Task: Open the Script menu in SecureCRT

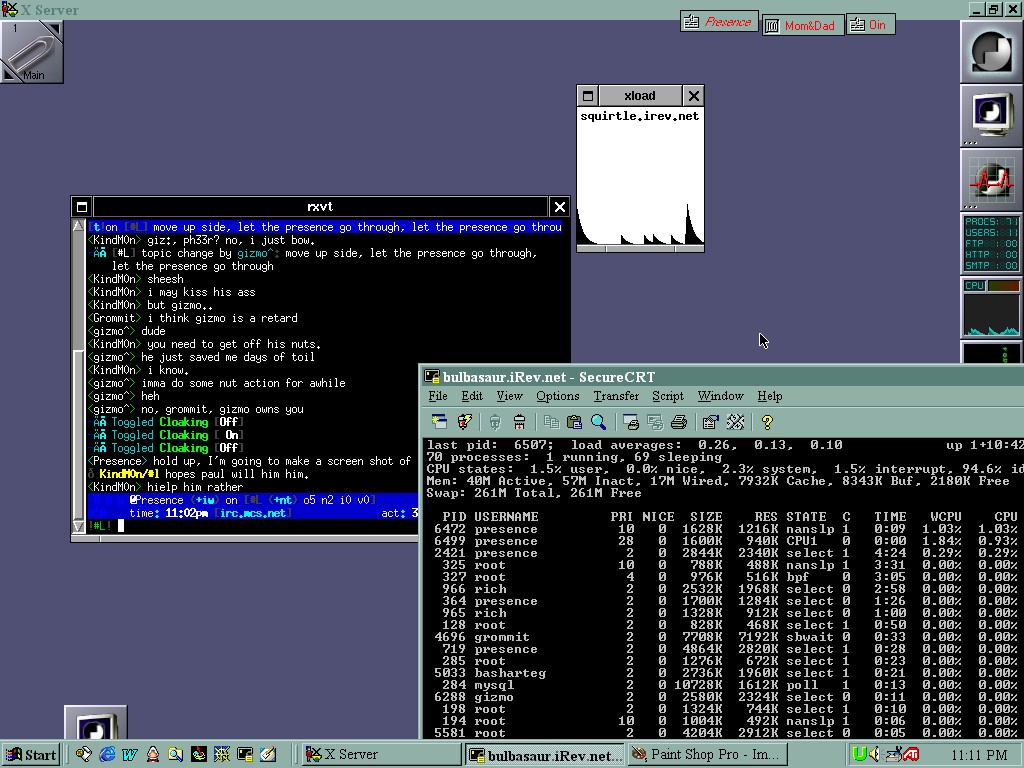Action: tap(667, 396)
